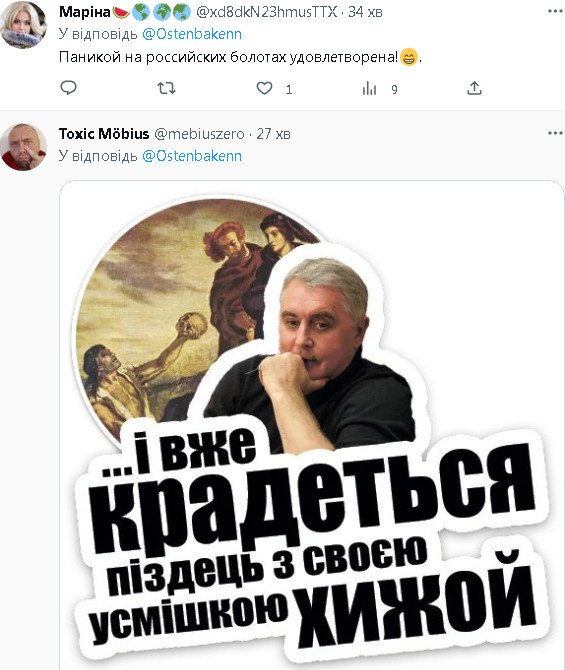The height and width of the screenshot is (670, 565).
Task: Retweet Маріна's tweet
Action: [166, 88]
